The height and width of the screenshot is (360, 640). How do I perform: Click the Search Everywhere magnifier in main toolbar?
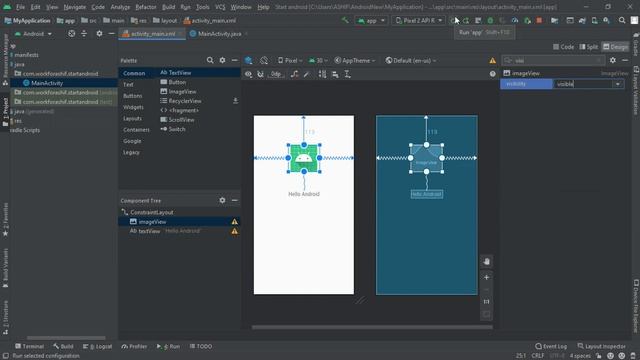click(x=622, y=20)
